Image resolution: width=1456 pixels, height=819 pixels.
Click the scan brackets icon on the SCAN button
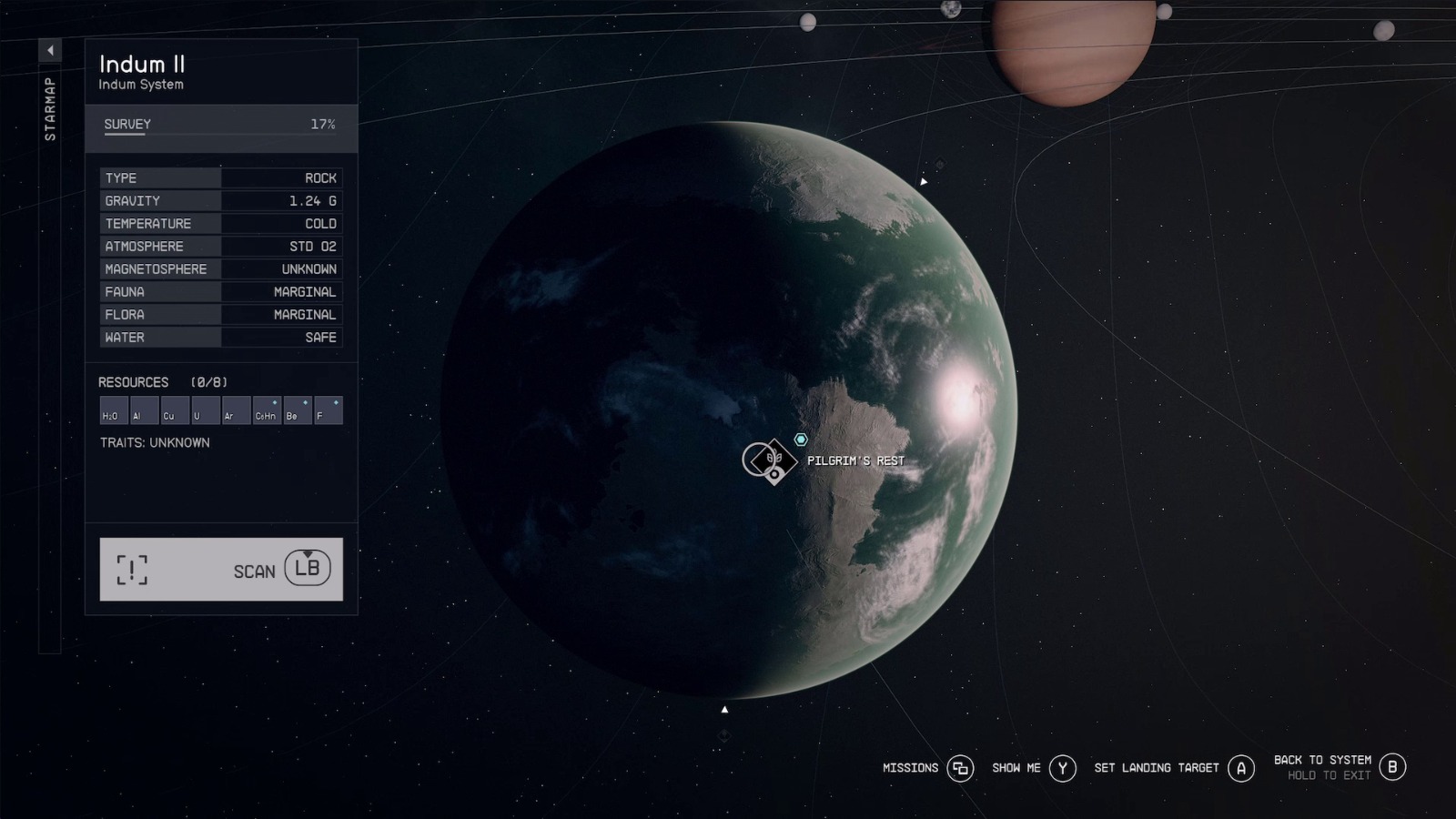[133, 570]
